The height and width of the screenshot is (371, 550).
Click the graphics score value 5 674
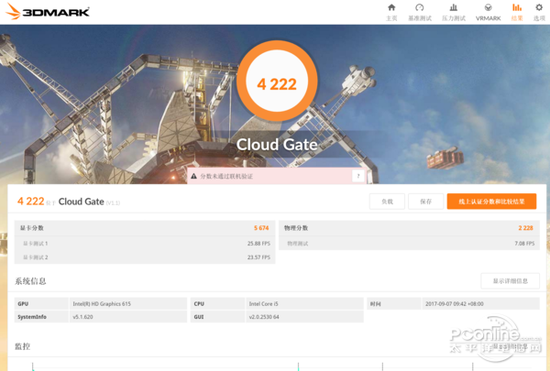point(261,228)
